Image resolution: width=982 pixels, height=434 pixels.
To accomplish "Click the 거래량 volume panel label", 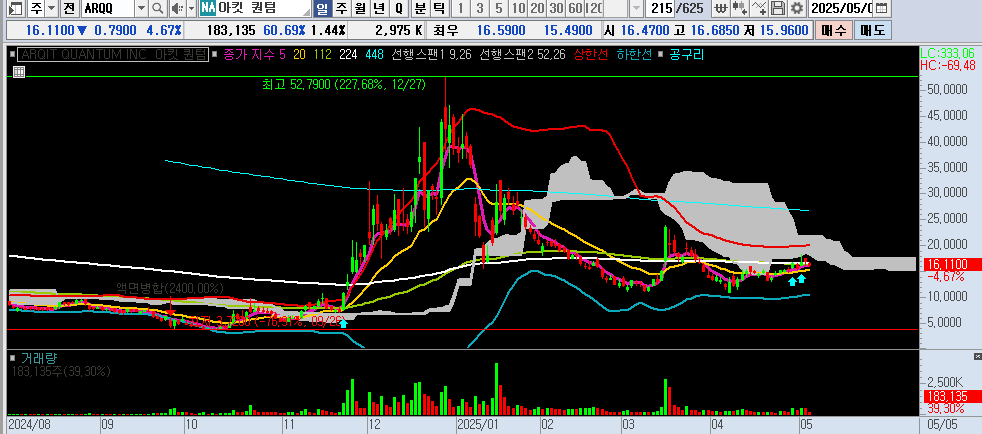I will coord(39,358).
